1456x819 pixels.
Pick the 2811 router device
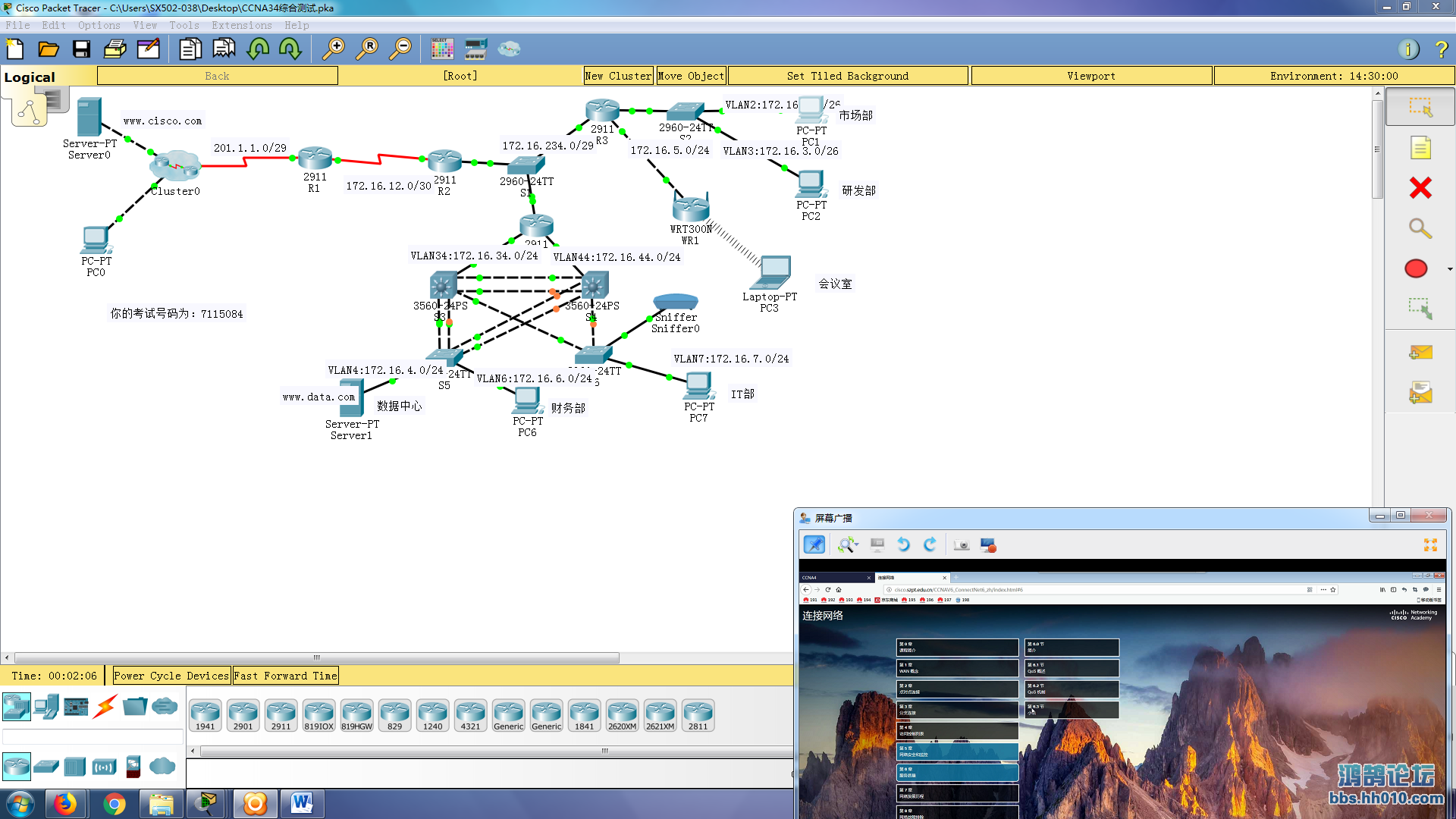[x=698, y=715]
